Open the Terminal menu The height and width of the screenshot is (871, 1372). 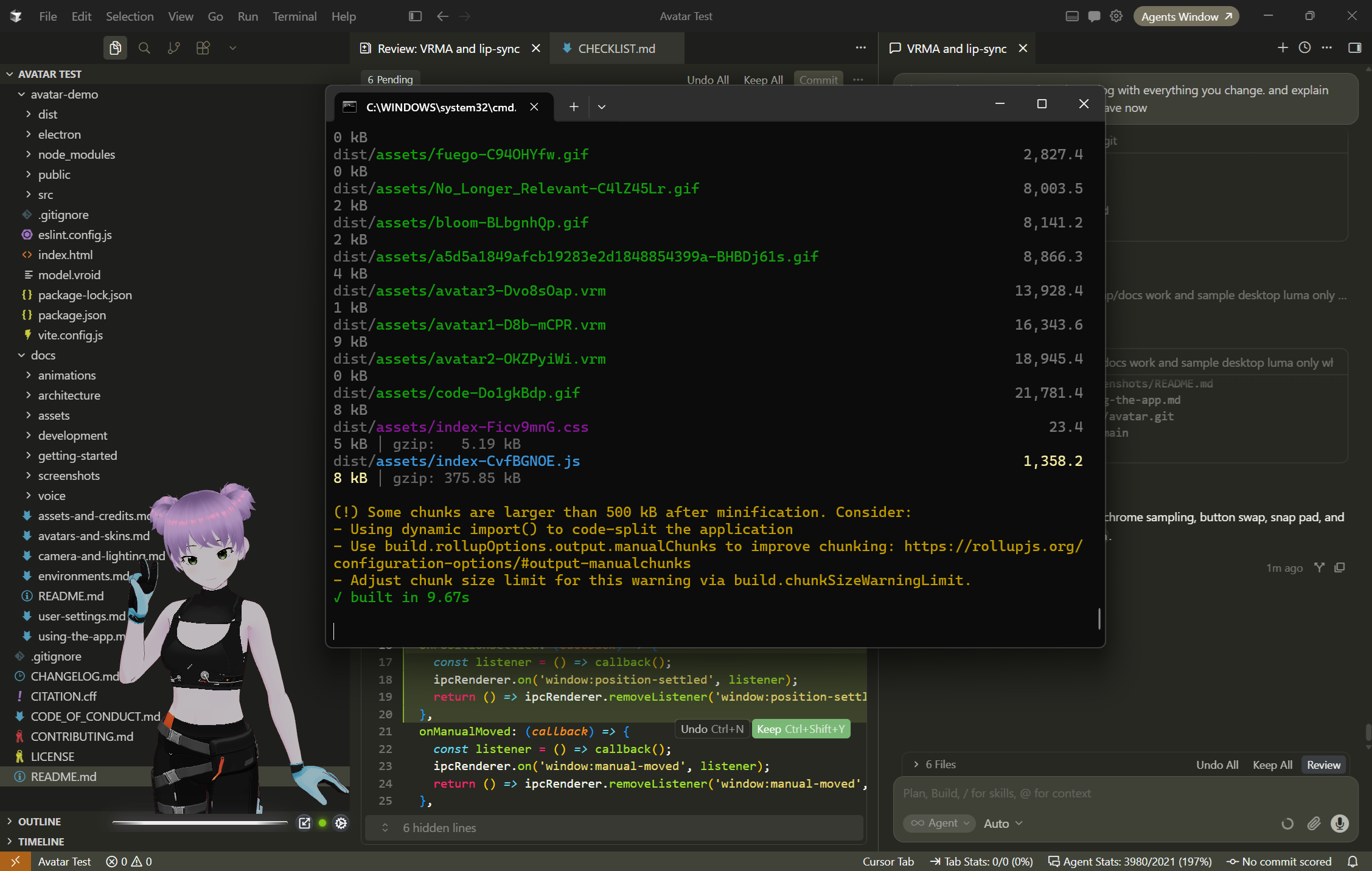tap(294, 16)
